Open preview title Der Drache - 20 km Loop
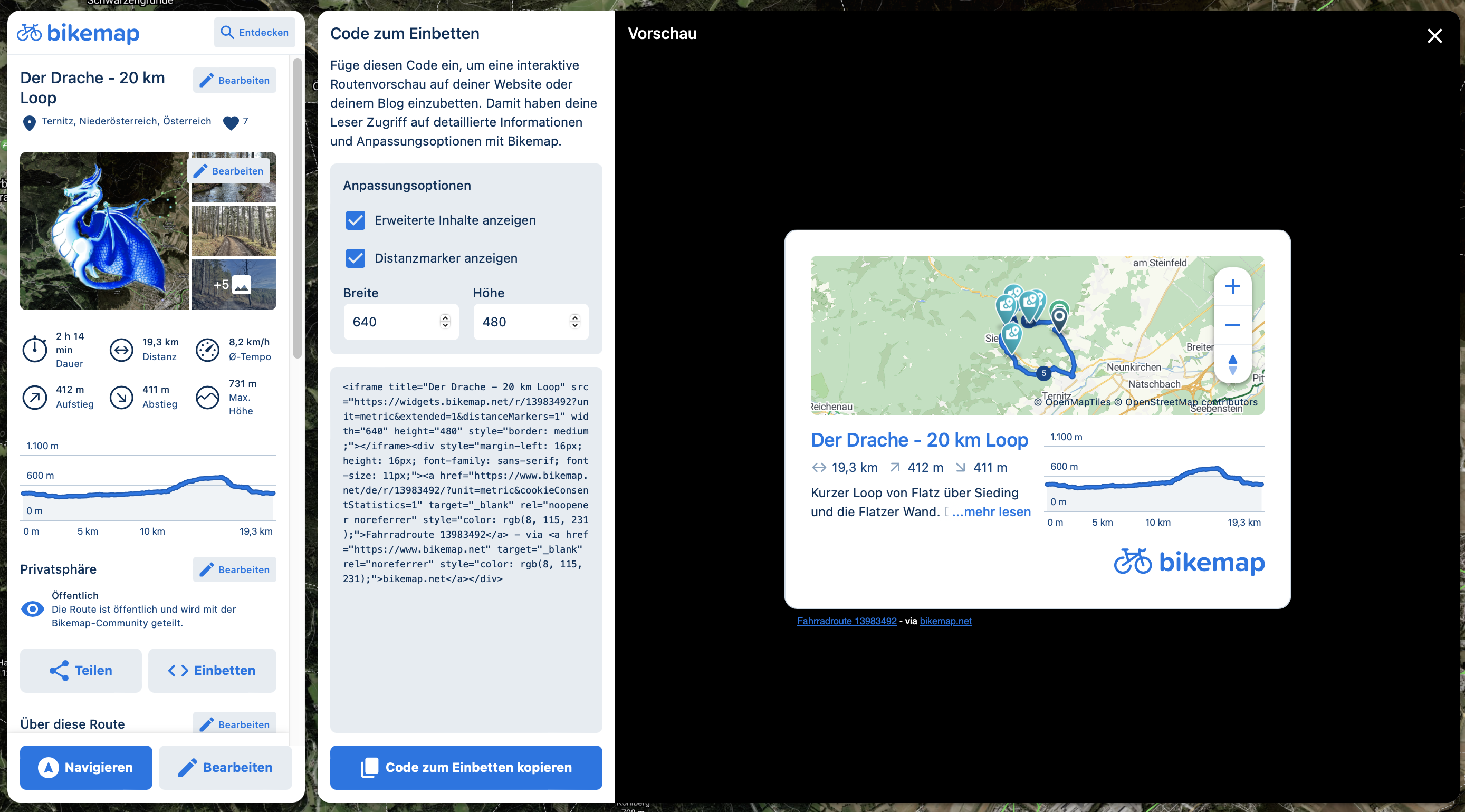This screenshot has height=812, width=1465. pyautogui.click(x=919, y=440)
